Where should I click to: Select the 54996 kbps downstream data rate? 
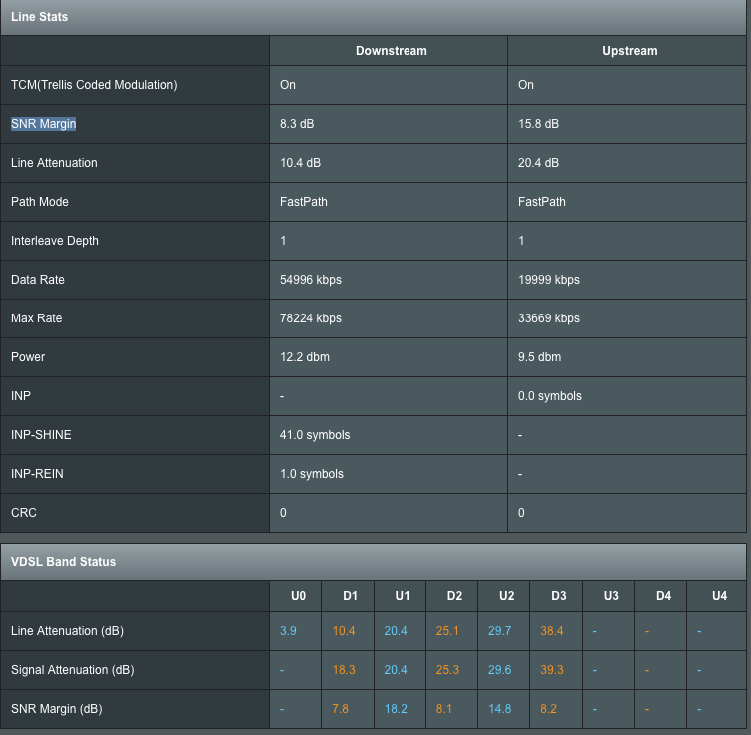(x=311, y=280)
